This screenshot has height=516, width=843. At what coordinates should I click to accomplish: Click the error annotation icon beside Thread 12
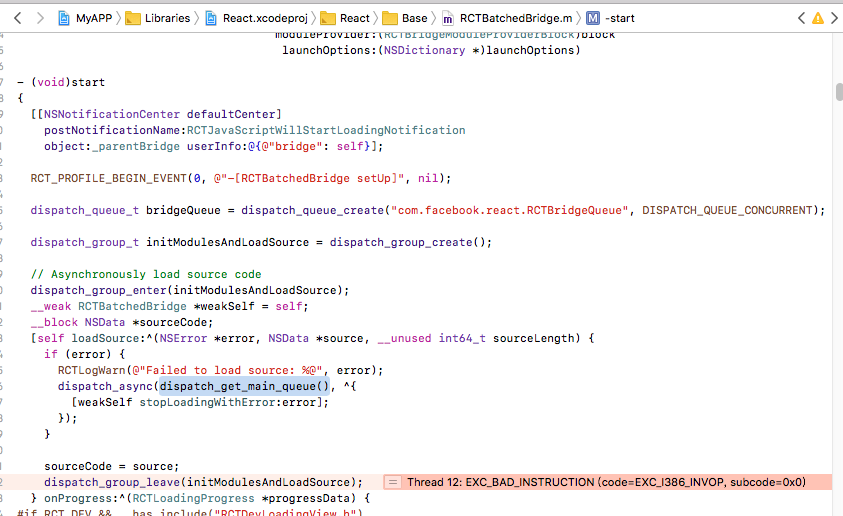(393, 482)
